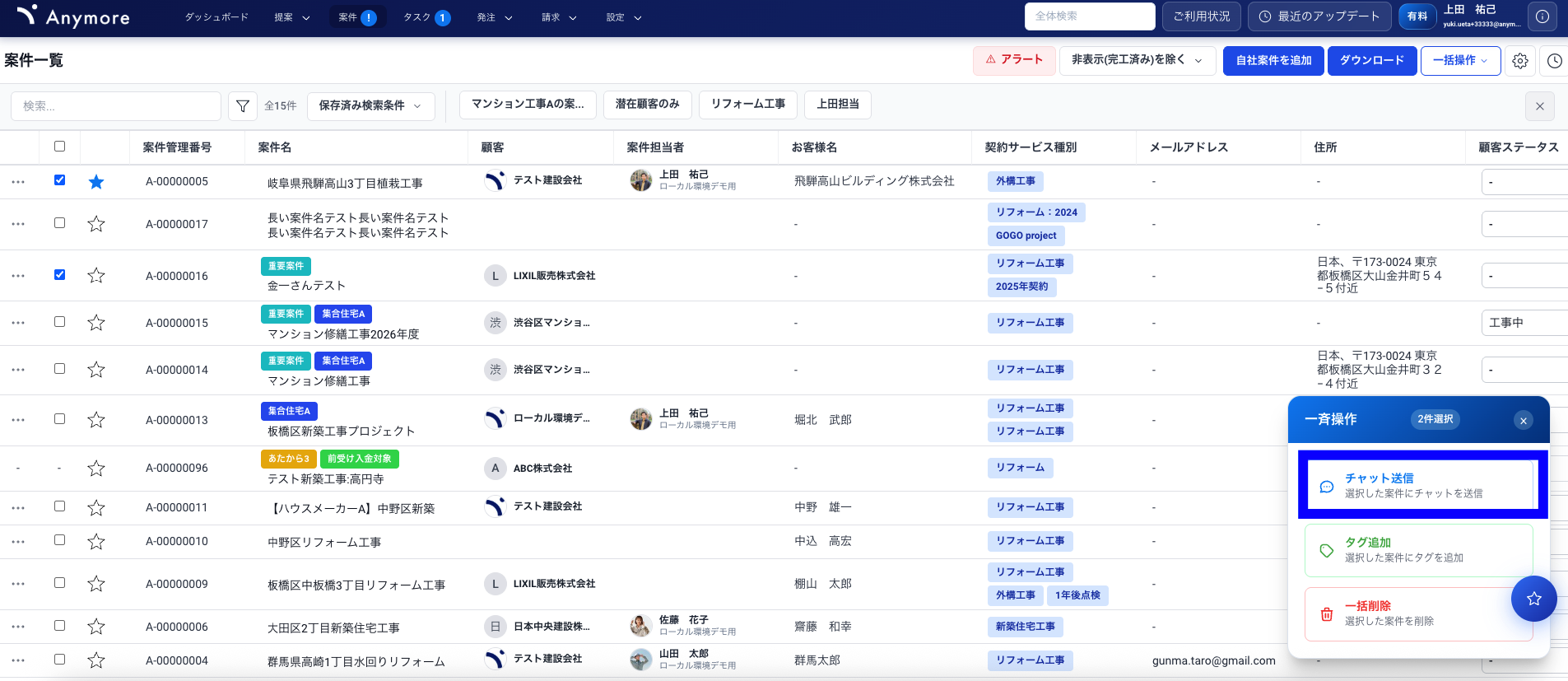This screenshot has height=681, width=1568.
Task: Close the bulk operation panel
Action: (x=1524, y=421)
